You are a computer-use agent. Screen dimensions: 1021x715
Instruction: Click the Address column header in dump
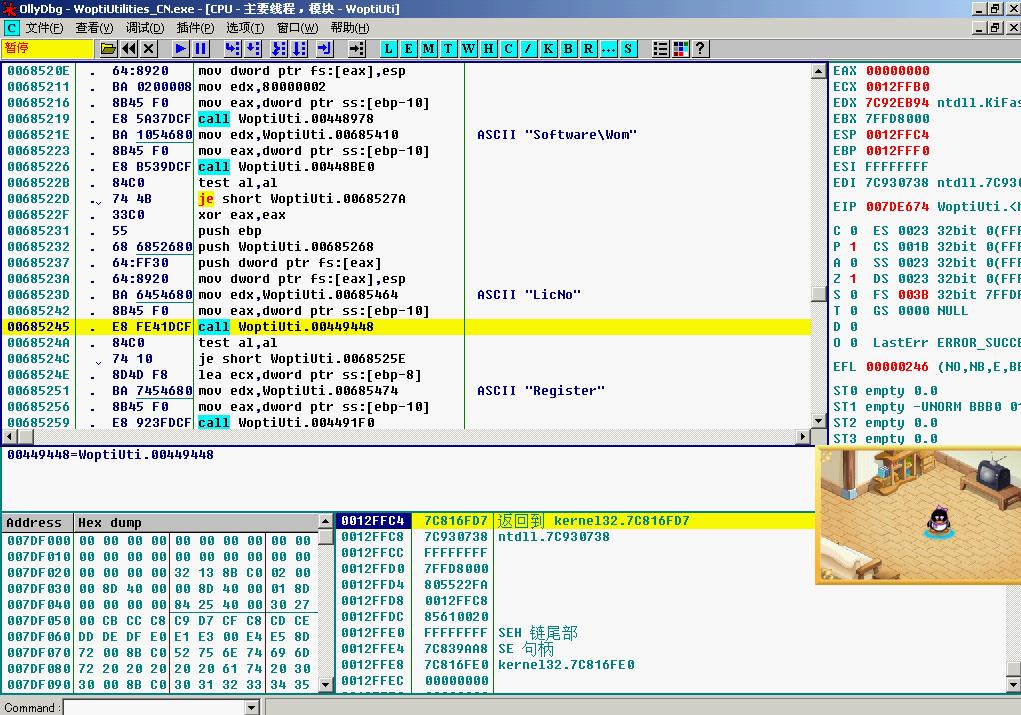38,523
